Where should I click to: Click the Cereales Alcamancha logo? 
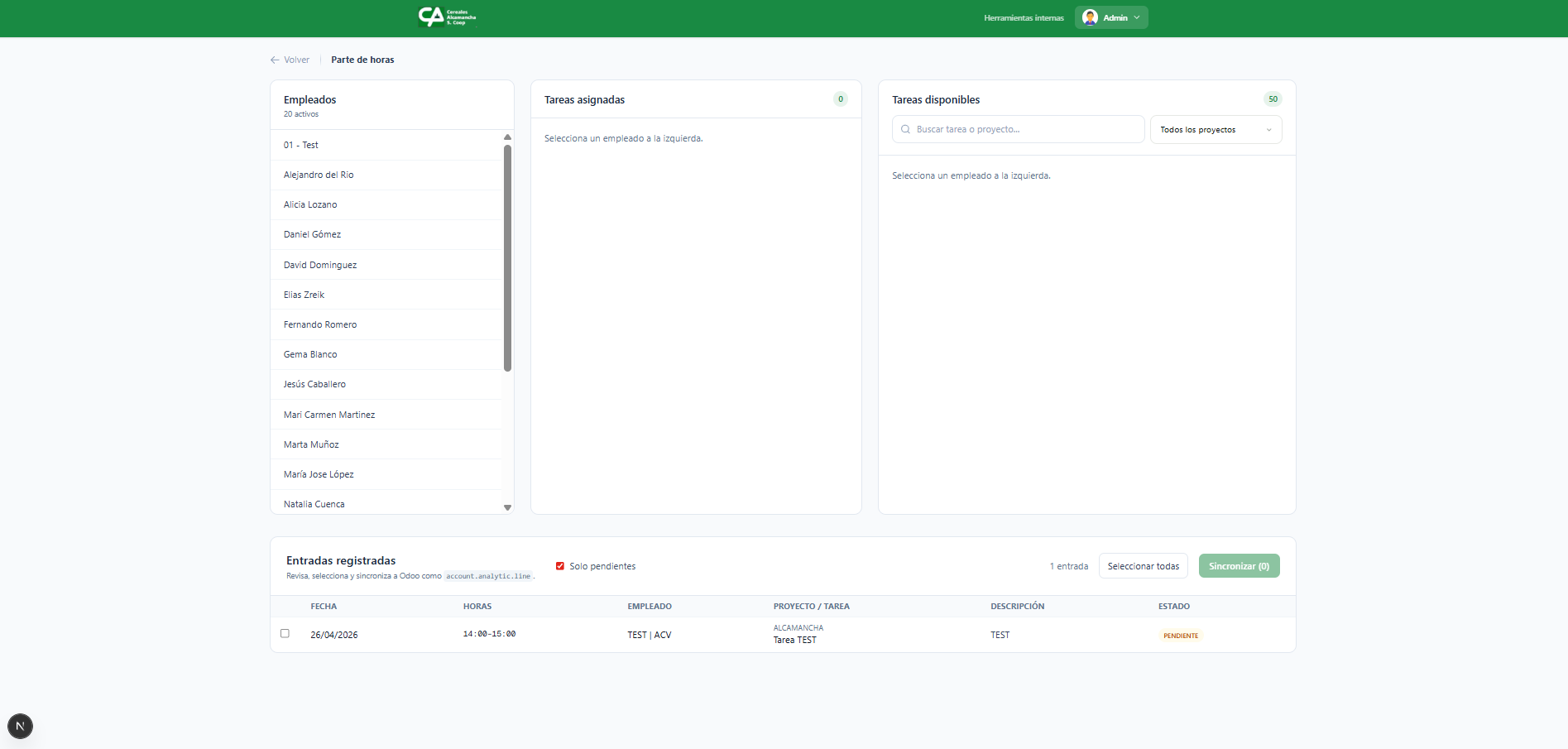pos(447,17)
